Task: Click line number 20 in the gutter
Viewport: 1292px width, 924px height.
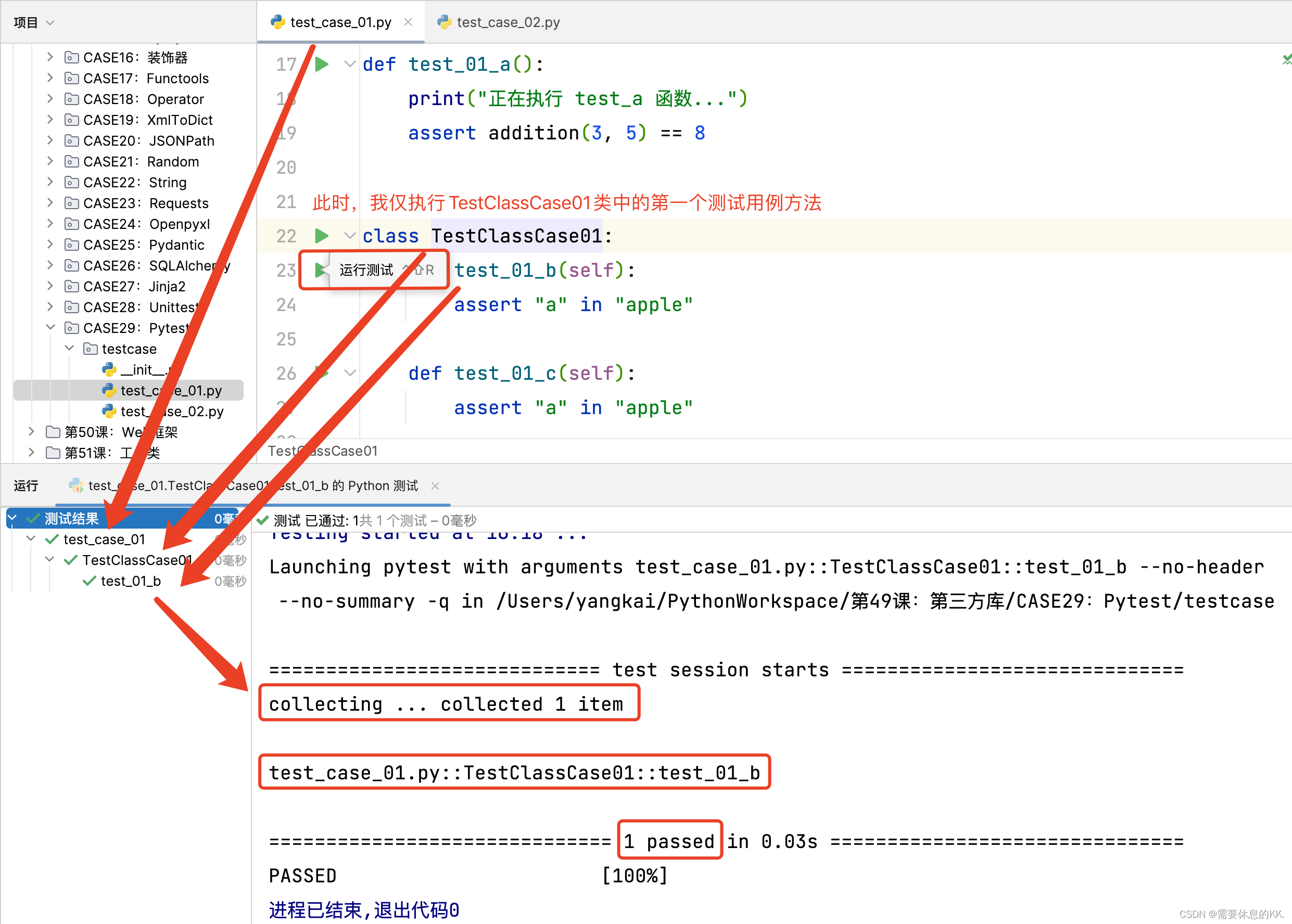Action: 286,168
